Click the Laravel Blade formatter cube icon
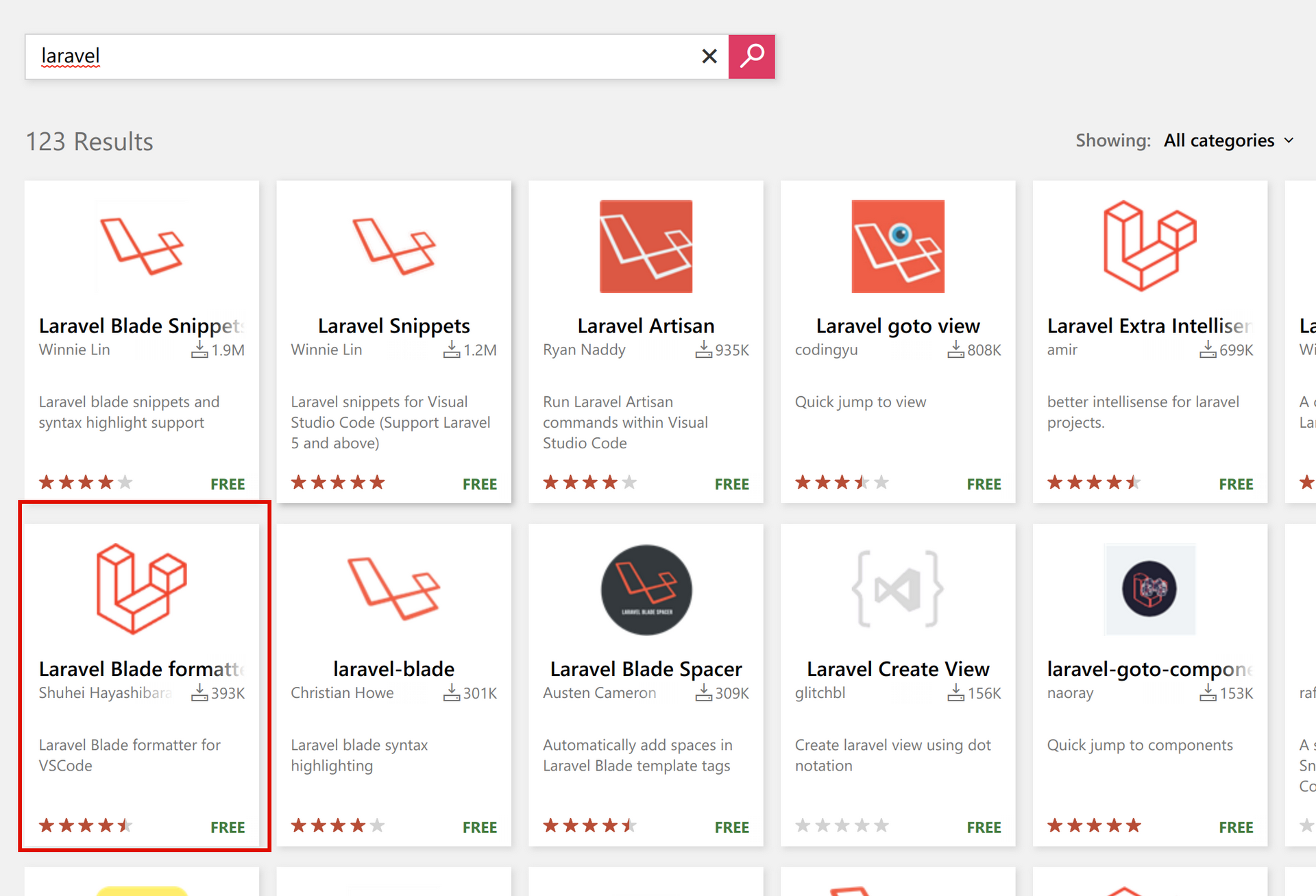 [x=142, y=589]
